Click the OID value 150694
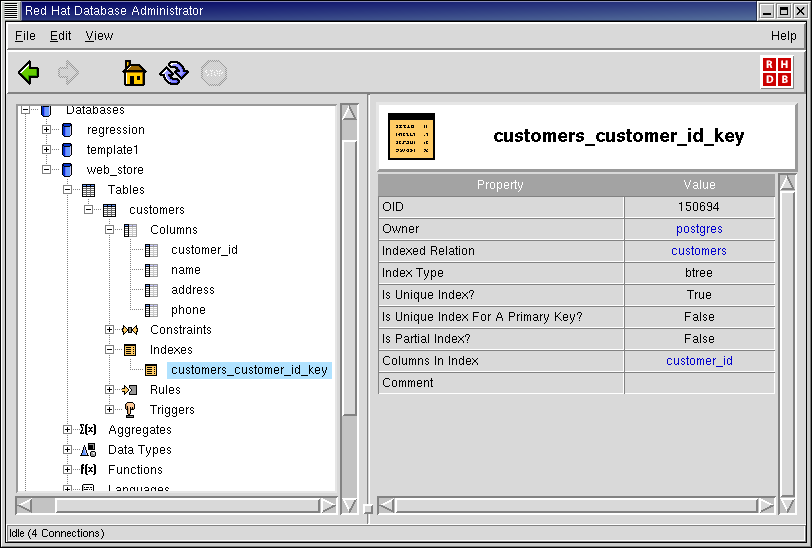The width and height of the screenshot is (812, 548). [699, 207]
